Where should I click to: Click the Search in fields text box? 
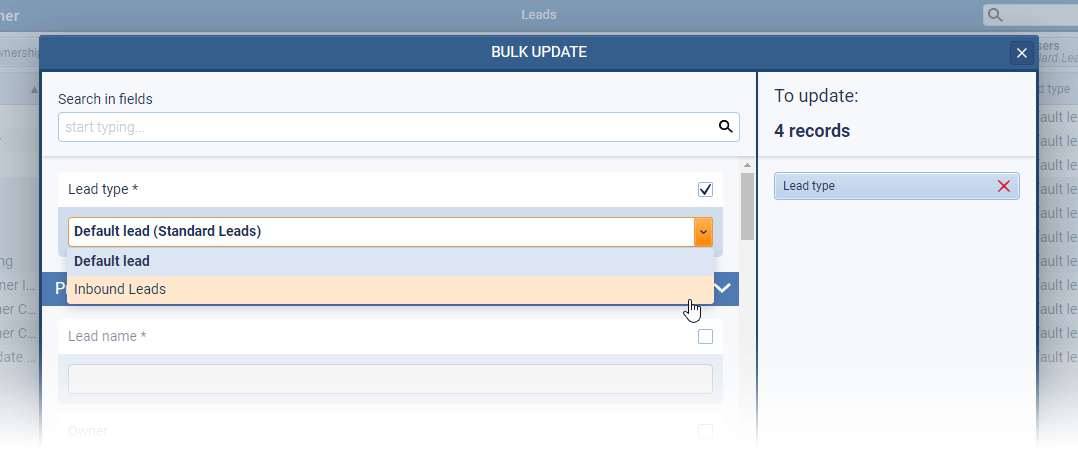click(x=385, y=127)
